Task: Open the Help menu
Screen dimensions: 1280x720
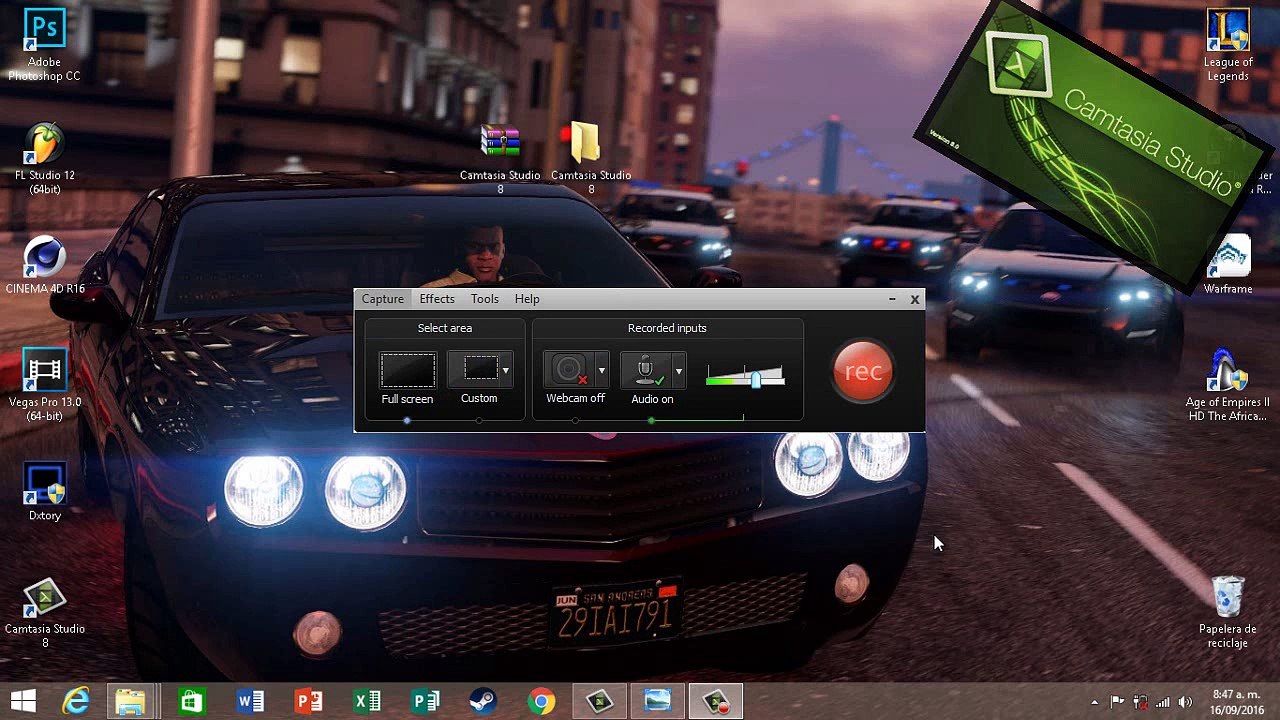Action: [x=527, y=299]
